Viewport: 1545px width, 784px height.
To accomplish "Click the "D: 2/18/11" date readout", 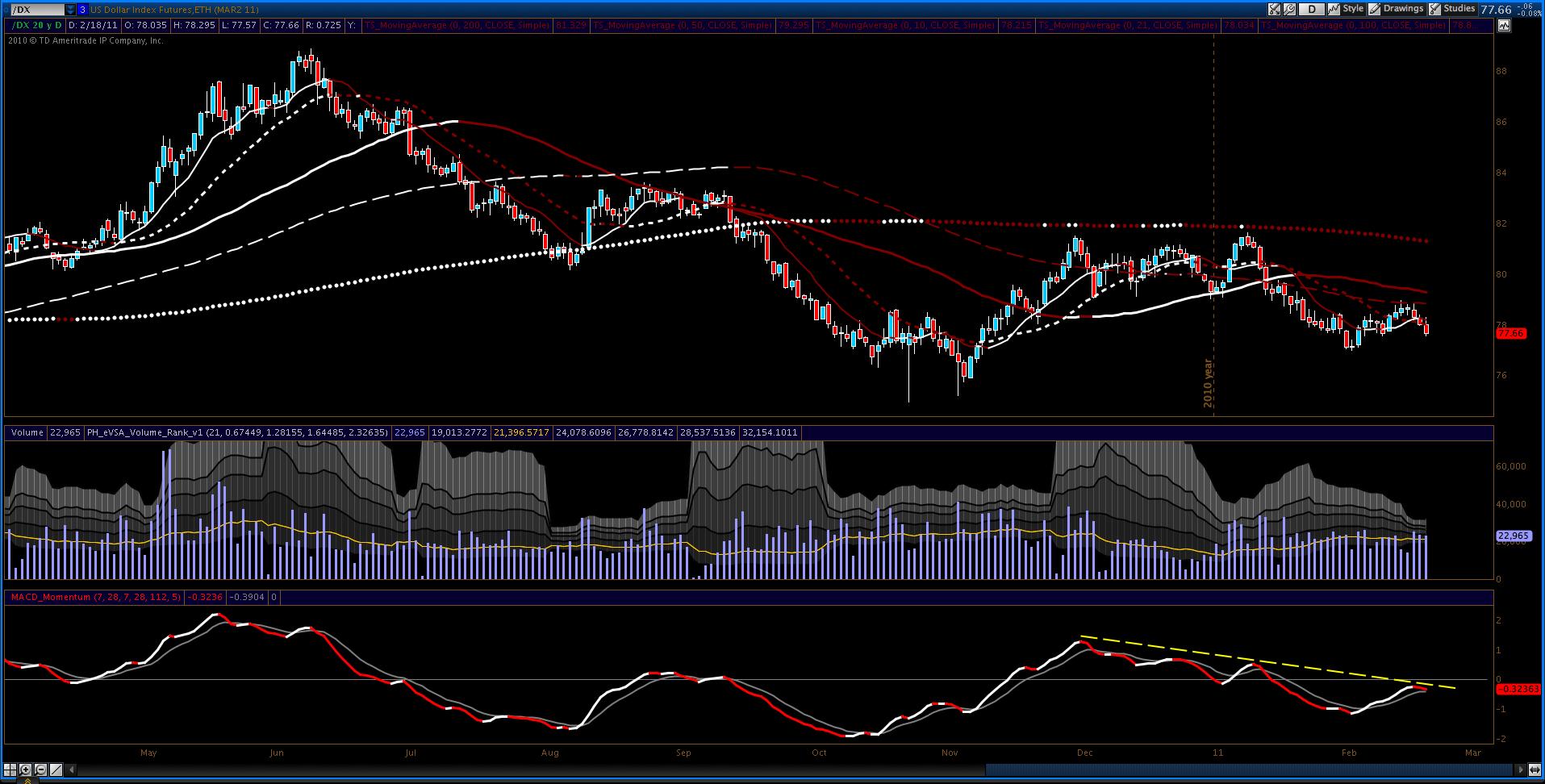I will click(92, 25).
